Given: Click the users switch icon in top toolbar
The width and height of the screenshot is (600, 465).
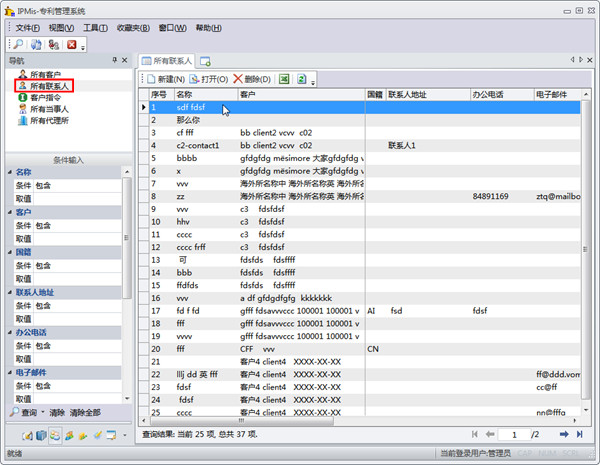Looking at the screenshot, I should click(54, 44).
